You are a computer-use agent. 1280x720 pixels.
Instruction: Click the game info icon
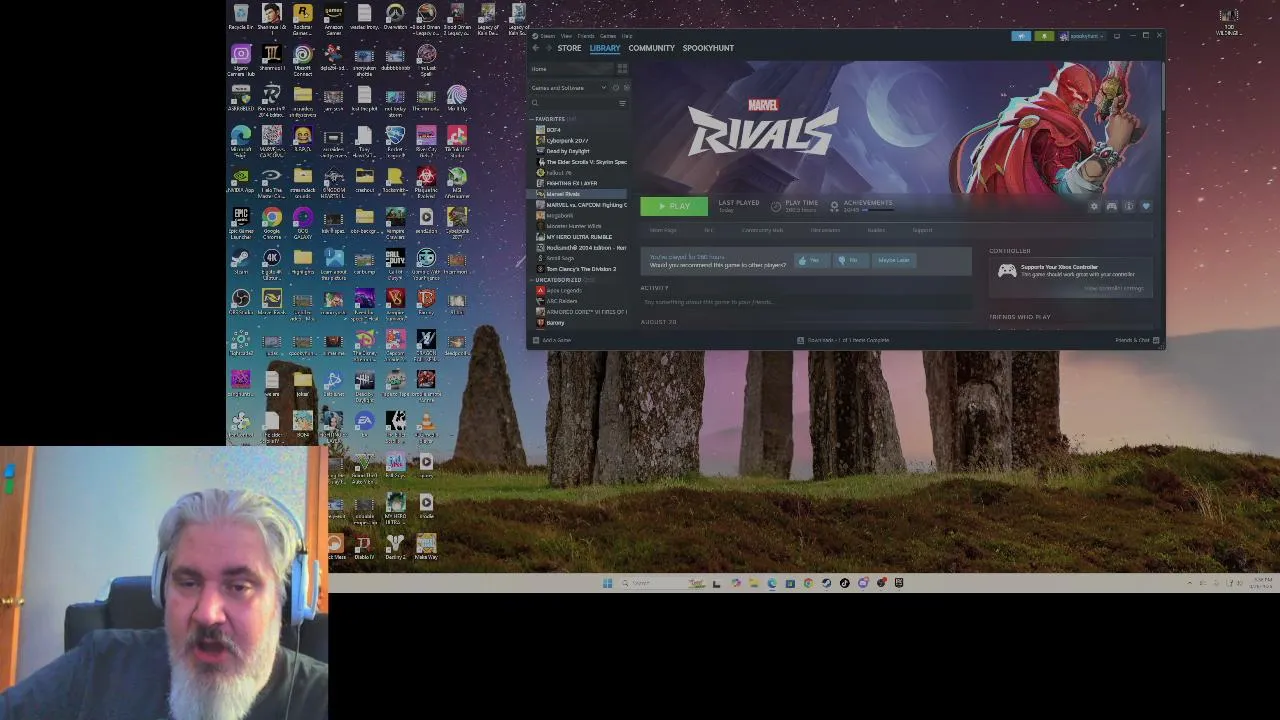(1129, 206)
